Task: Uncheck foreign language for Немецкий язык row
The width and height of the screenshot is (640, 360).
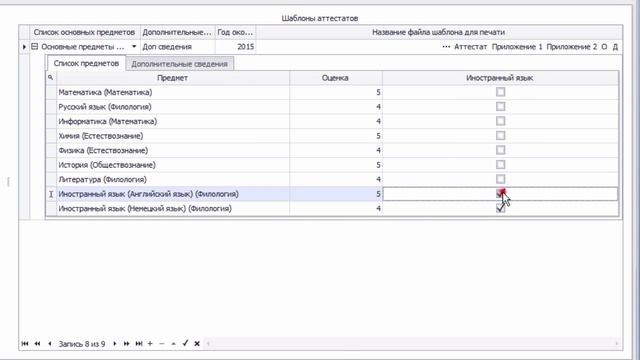Action: pos(500,208)
